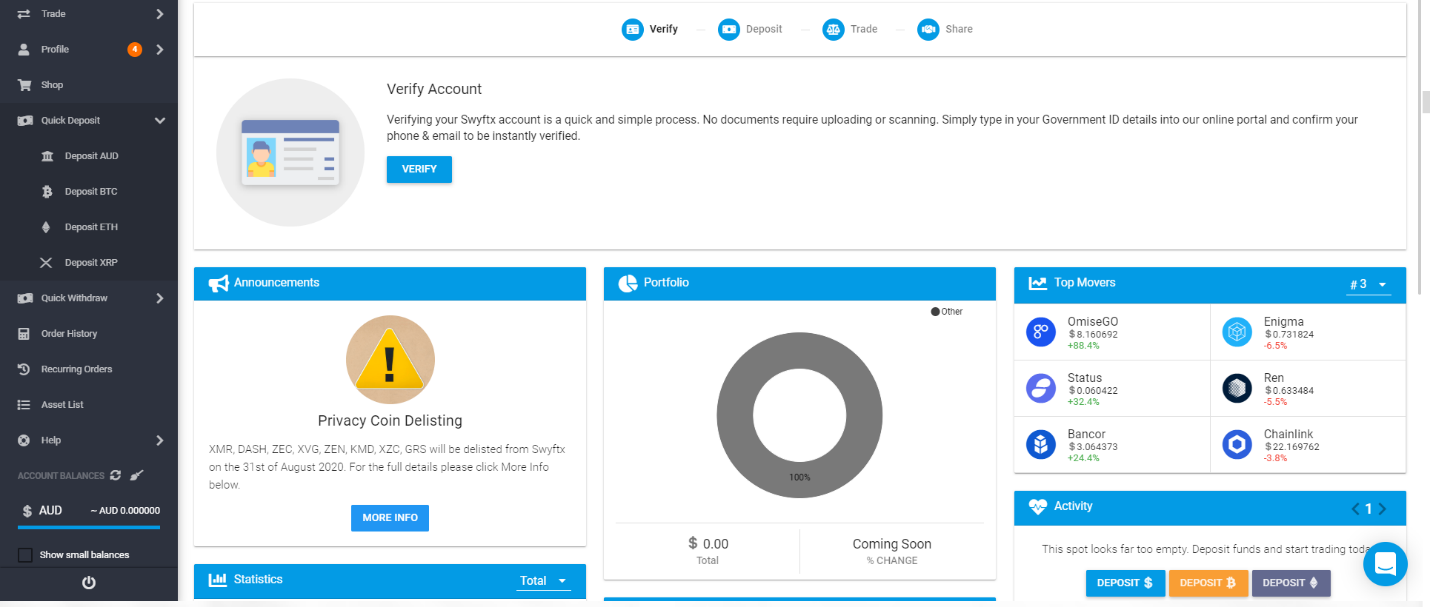The height and width of the screenshot is (607, 1430).
Task: Click the XRP icon beside Deposit XRP
Action: [46, 263]
